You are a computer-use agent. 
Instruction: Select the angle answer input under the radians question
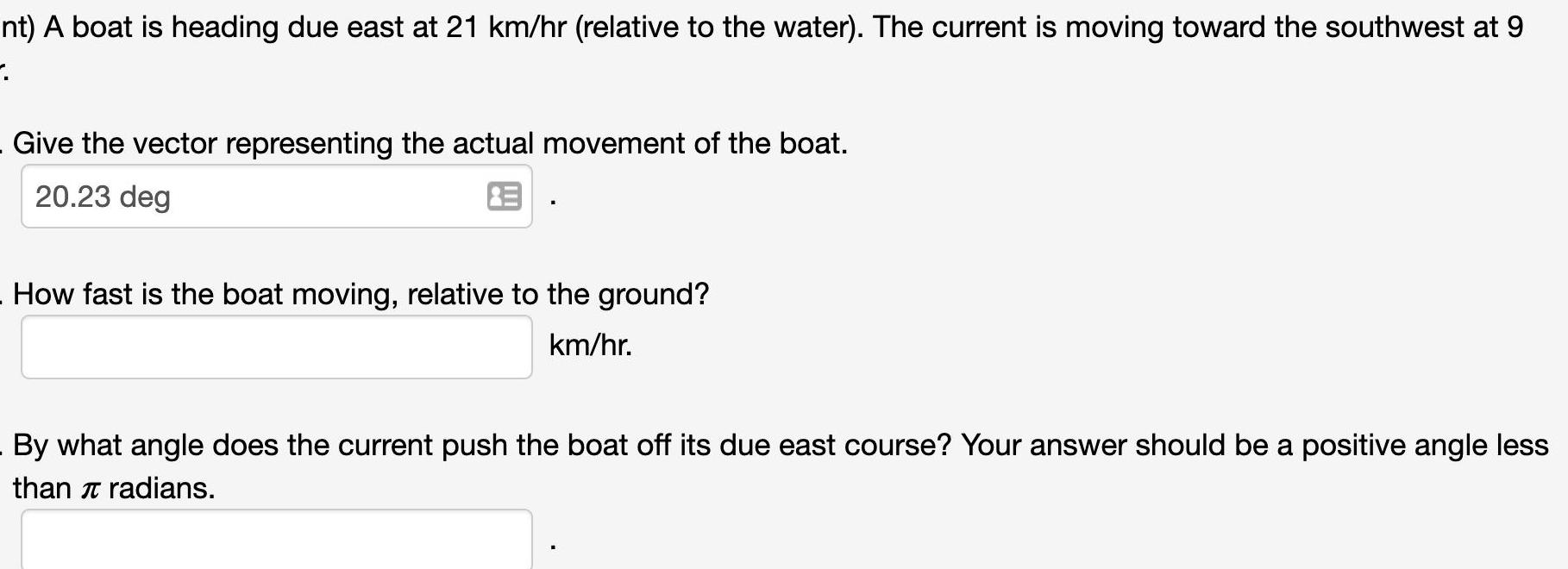click(x=276, y=539)
